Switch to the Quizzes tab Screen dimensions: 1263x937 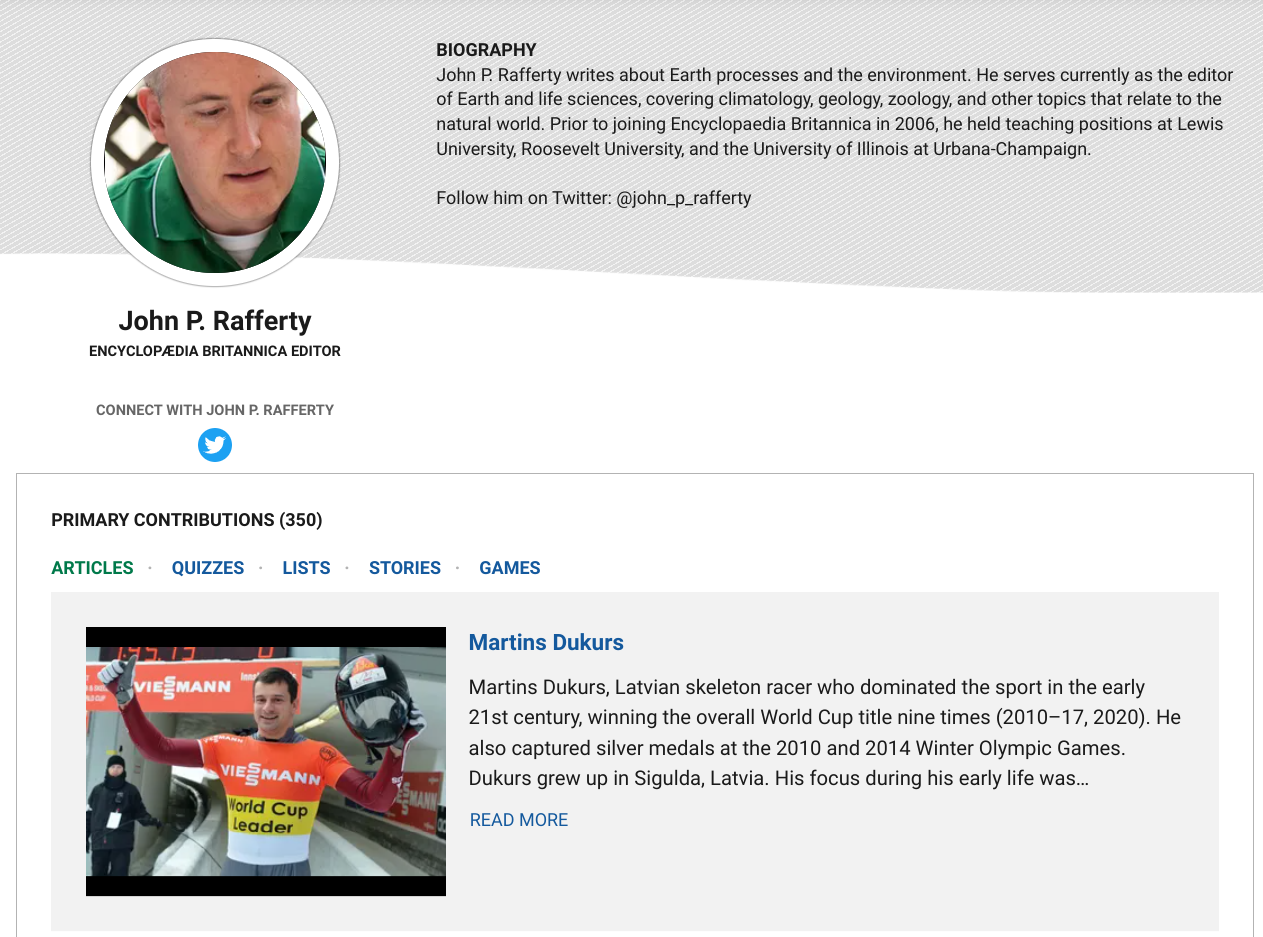pyautogui.click(x=208, y=568)
